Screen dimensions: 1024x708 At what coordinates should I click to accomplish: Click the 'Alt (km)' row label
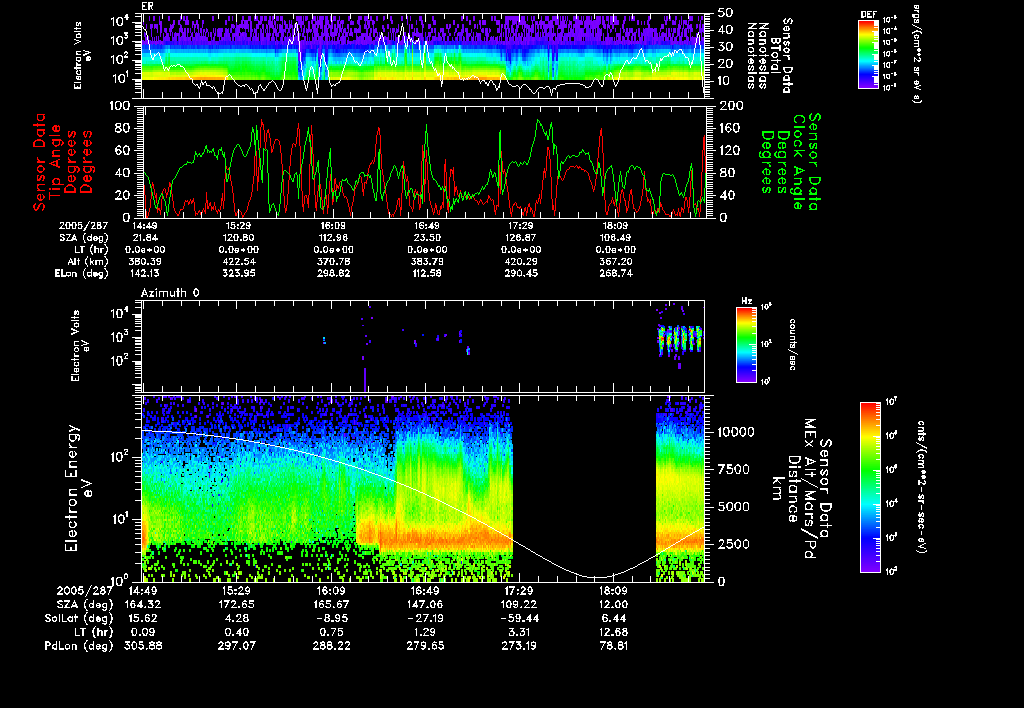point(88,262)
